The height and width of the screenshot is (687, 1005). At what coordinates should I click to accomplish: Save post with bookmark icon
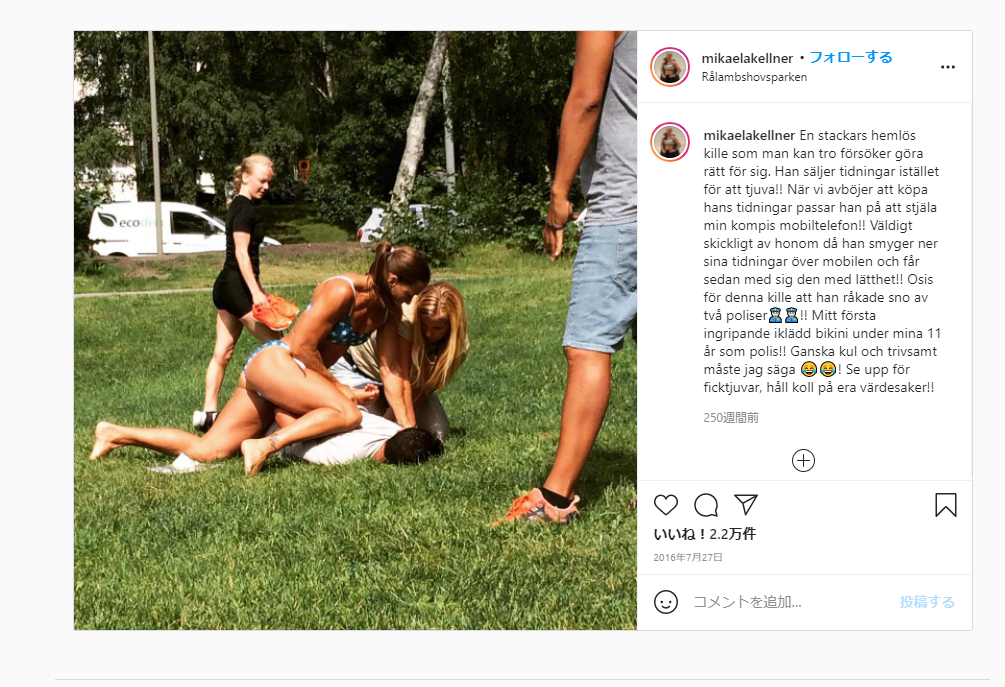tap(945, 505)
